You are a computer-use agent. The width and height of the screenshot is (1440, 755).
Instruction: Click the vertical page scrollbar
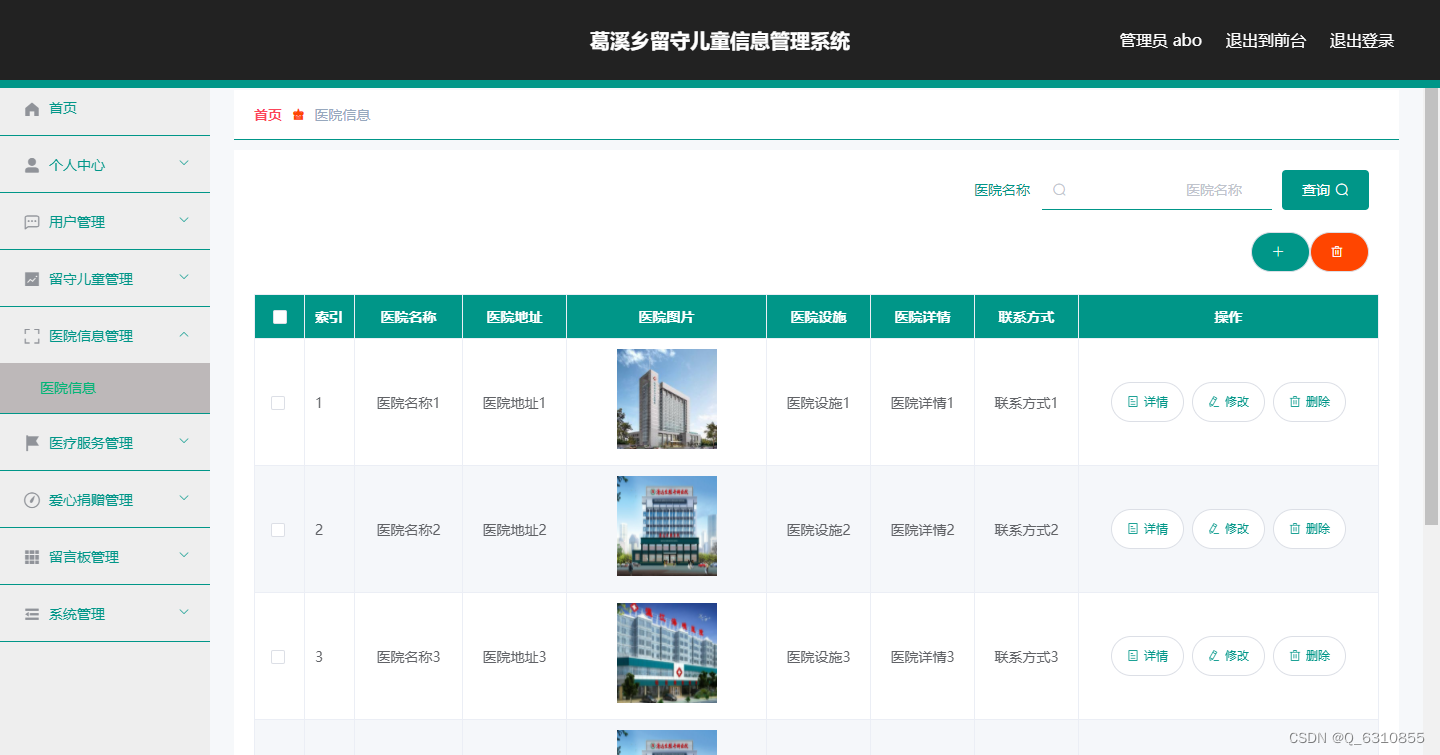[x=1431, y=305]
